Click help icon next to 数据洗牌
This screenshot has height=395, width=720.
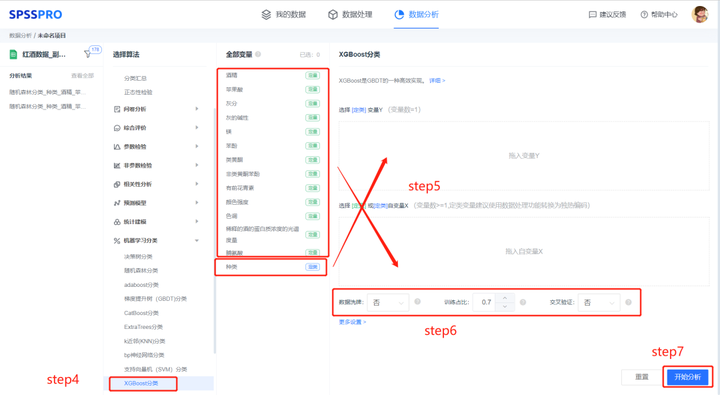(417, 302)
